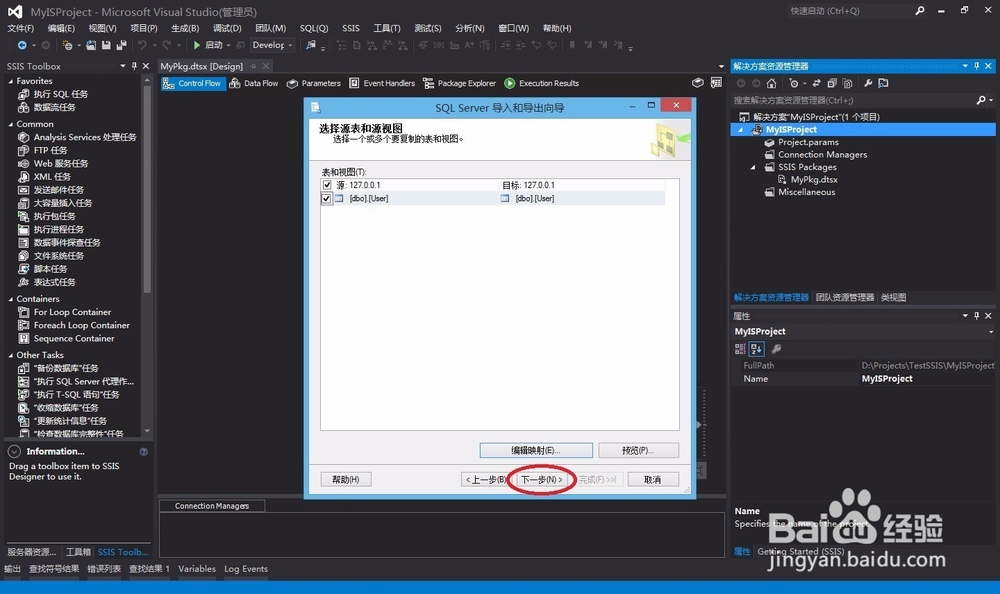Click the Properties wrench icon in Solution Explorer

click(x=868, y=84)
